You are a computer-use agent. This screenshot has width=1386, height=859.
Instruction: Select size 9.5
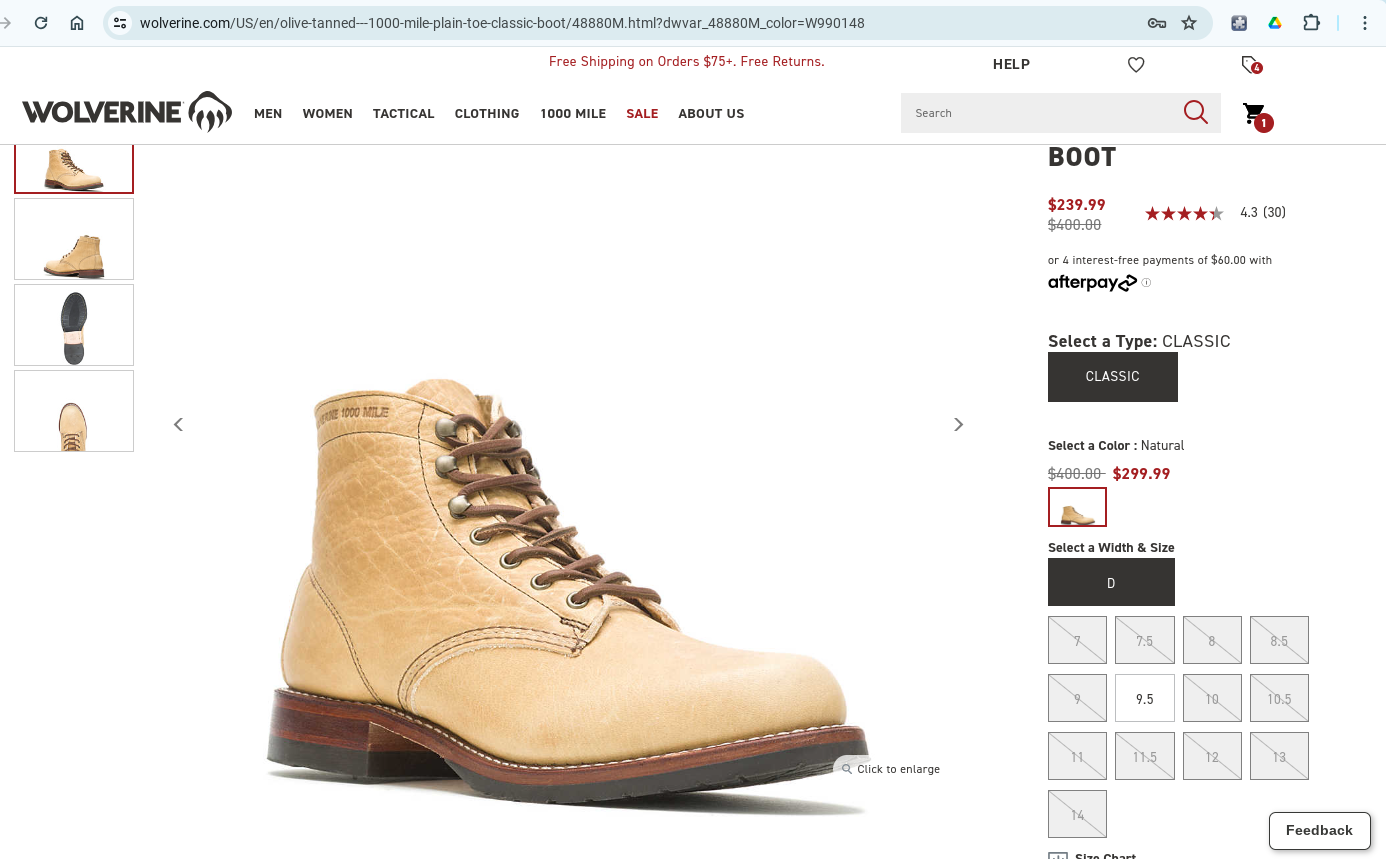click(x=1145, y=698)
